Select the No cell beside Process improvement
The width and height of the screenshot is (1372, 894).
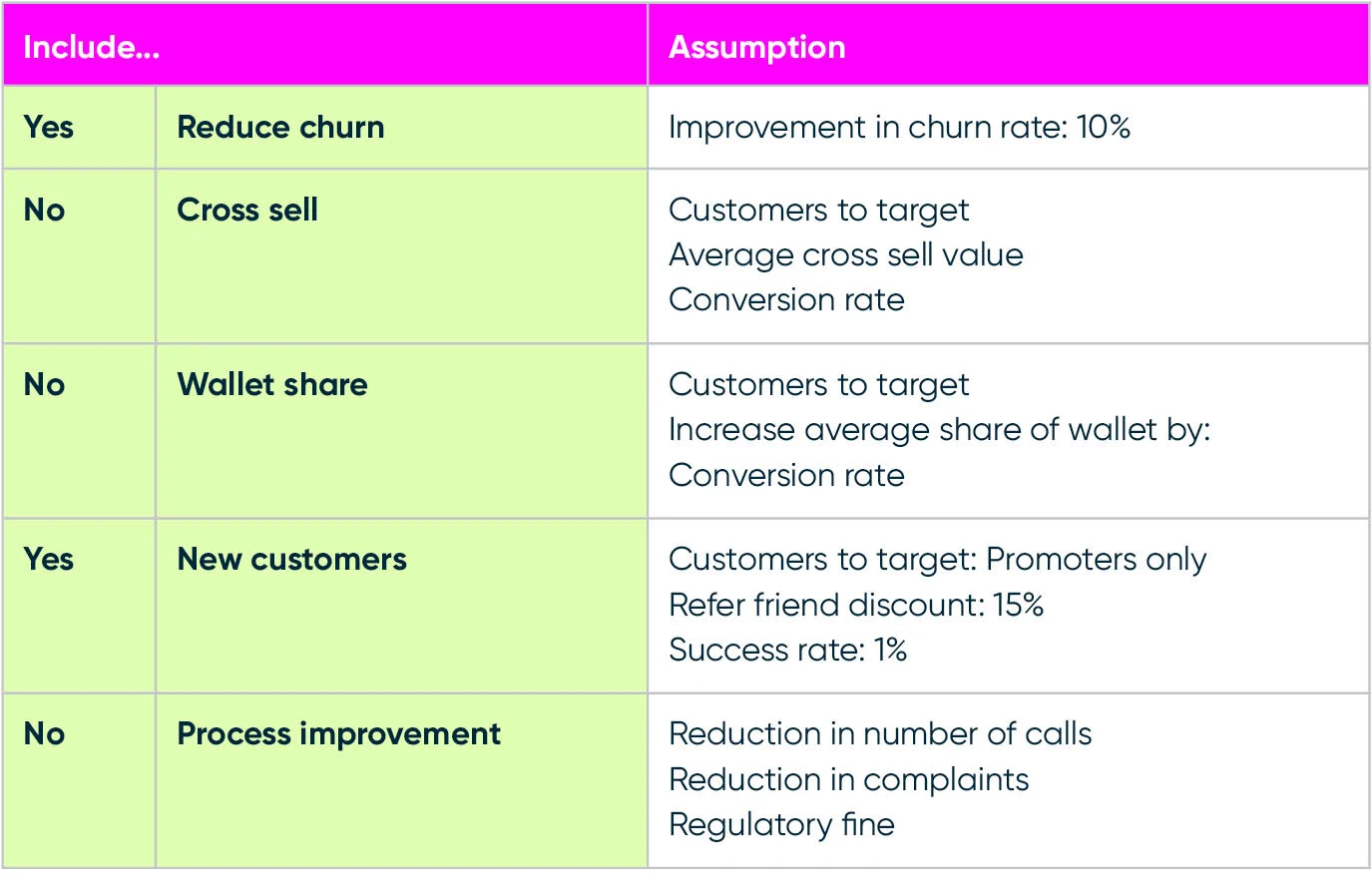coord(45,734)
